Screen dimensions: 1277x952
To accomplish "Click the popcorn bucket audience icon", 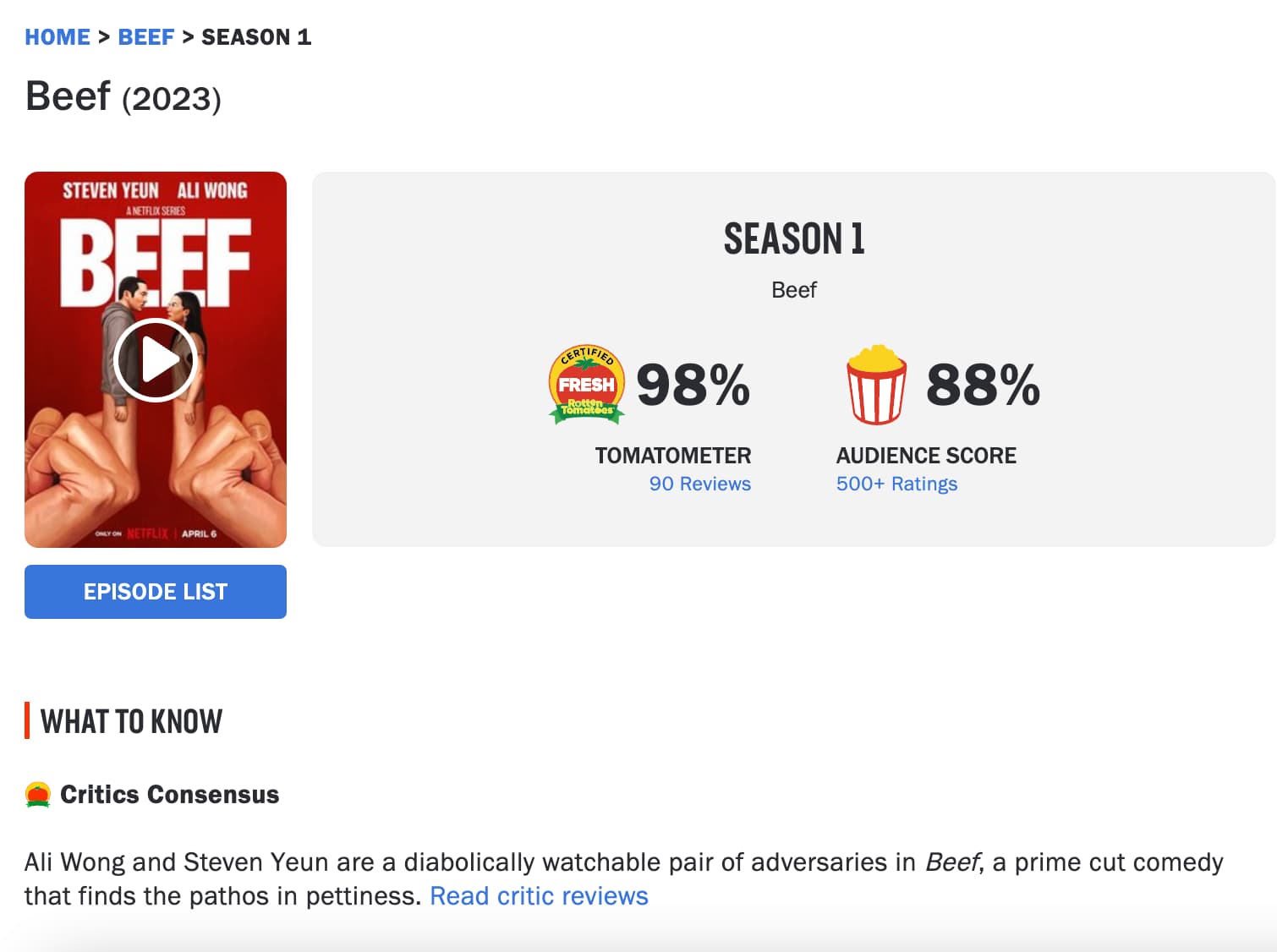I will (876, 385).
